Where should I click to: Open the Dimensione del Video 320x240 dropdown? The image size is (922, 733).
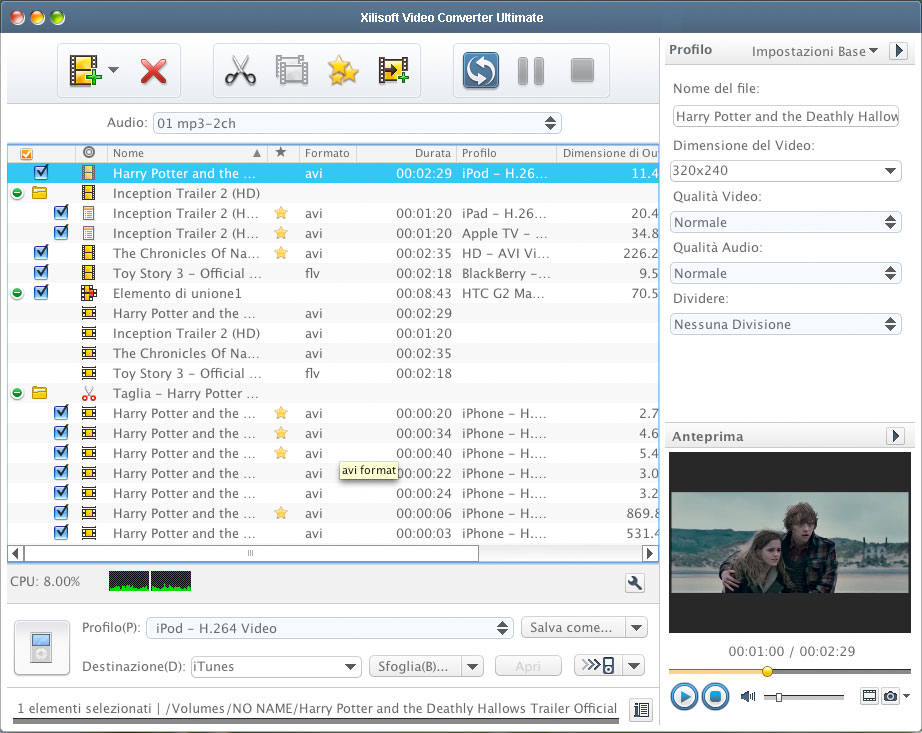(786, 170)
